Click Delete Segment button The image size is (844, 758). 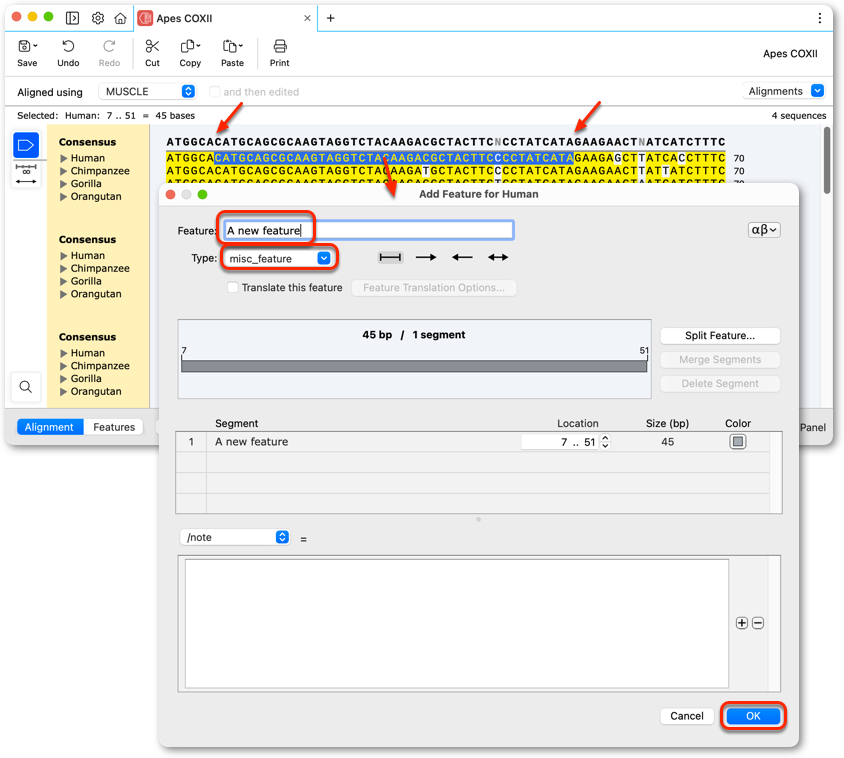coord(720,384)
